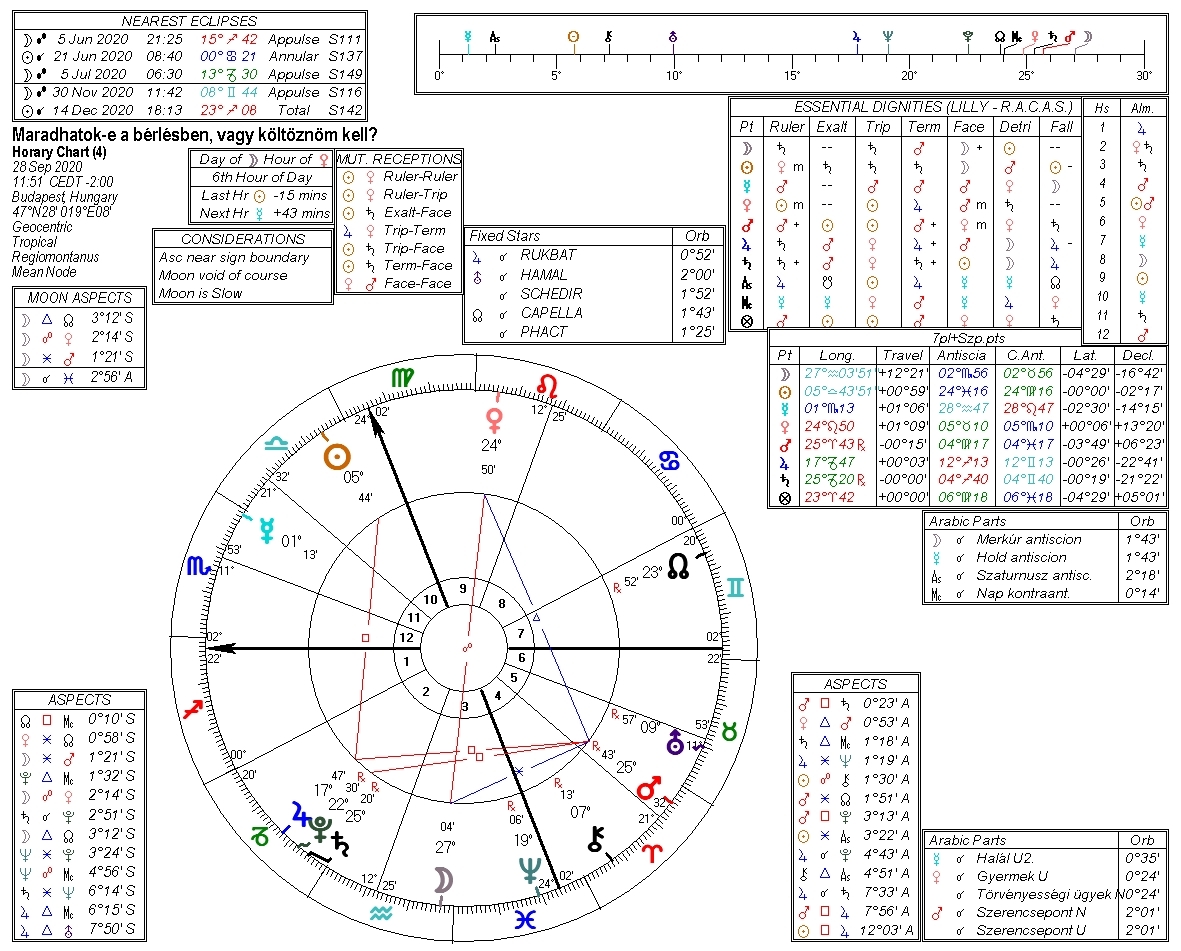Click the Antiscia column header
The height and width of the screenshot is (951, 1181).
coord(961,355)
